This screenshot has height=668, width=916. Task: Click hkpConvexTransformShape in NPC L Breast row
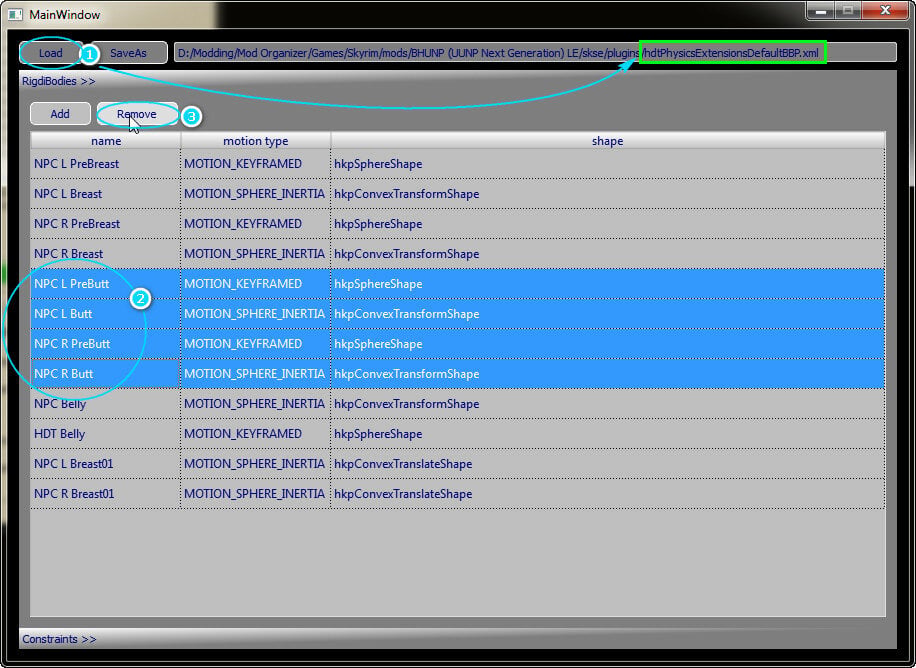[407, 194]
